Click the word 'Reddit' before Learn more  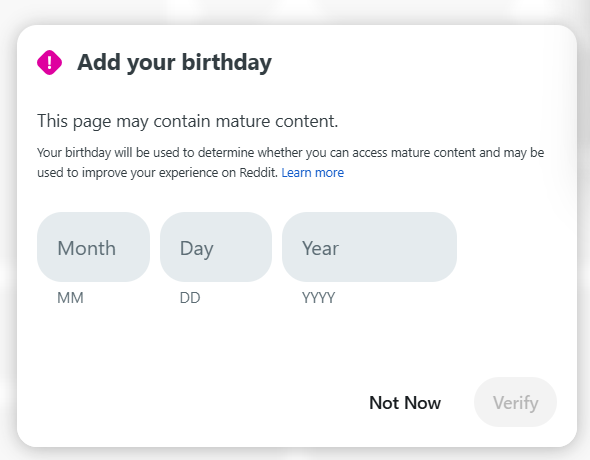(258, 173)
